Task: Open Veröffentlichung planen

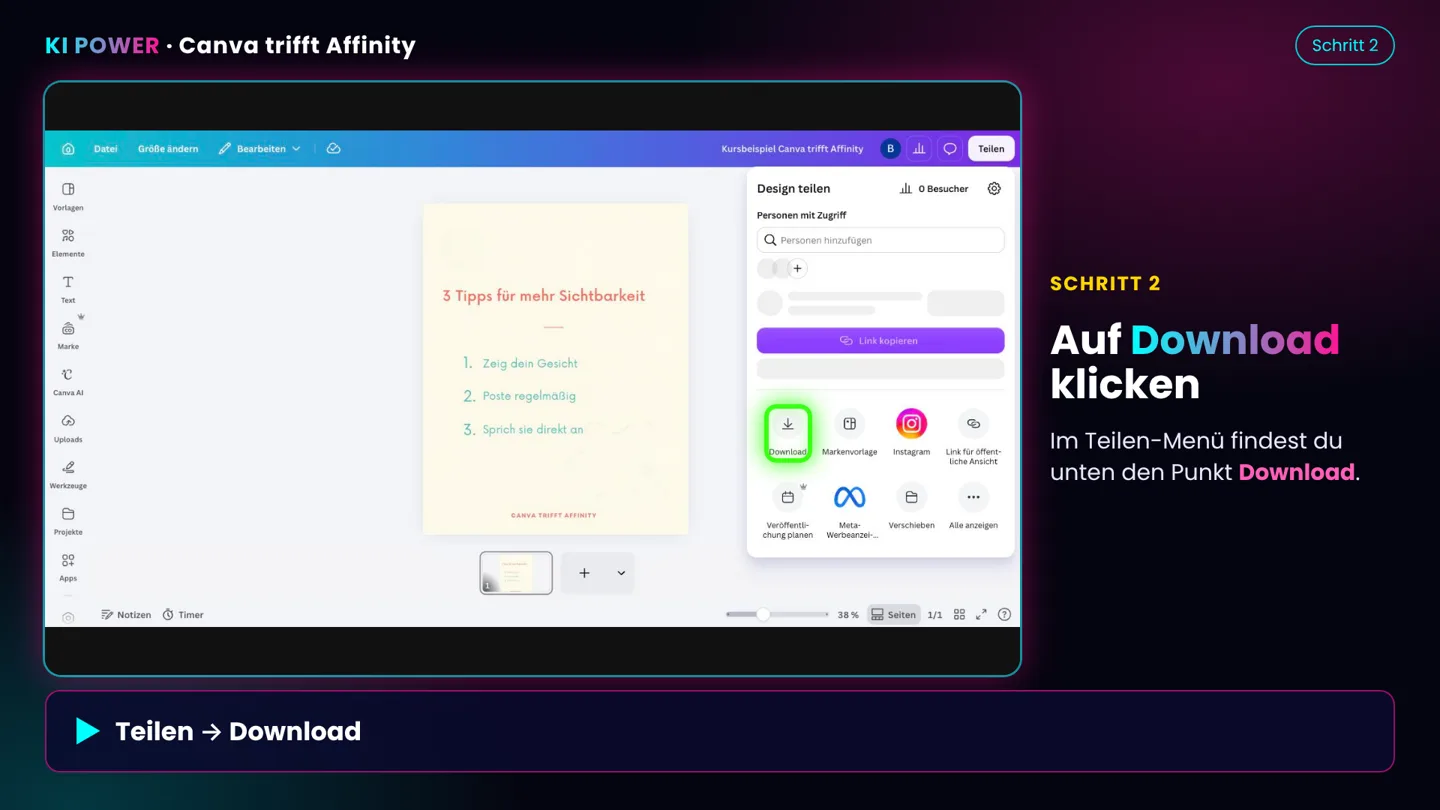Action: coord(788,512)
